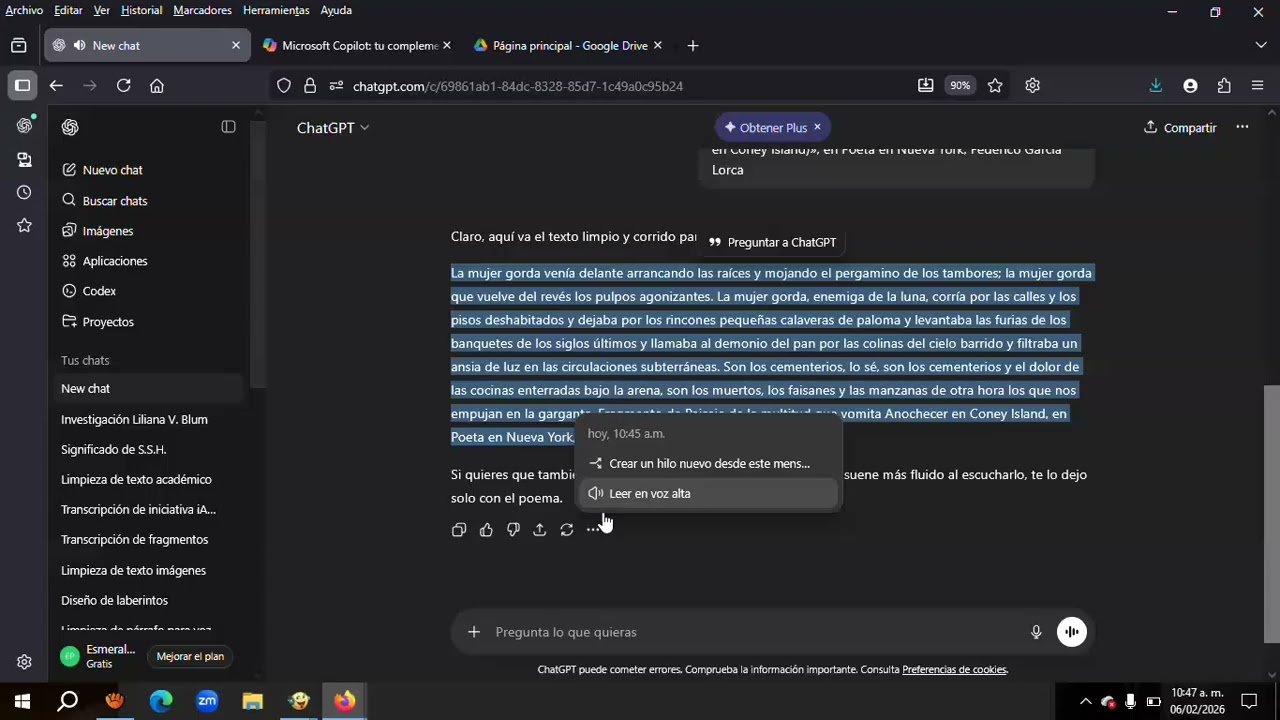Screen dimensions: 1280x720
Task: Open the list all tabs dropdown
Action: click(1260, 45)
